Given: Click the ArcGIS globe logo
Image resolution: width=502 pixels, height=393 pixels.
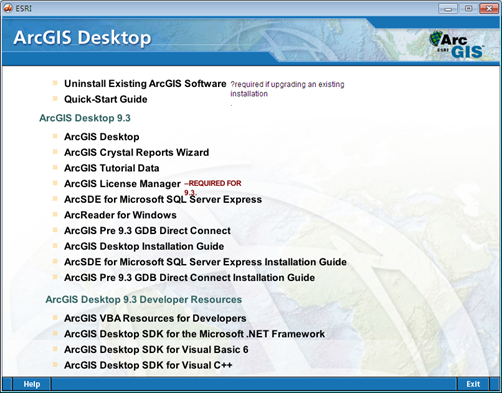Looking at the screenshot, I should click(456, 45).
